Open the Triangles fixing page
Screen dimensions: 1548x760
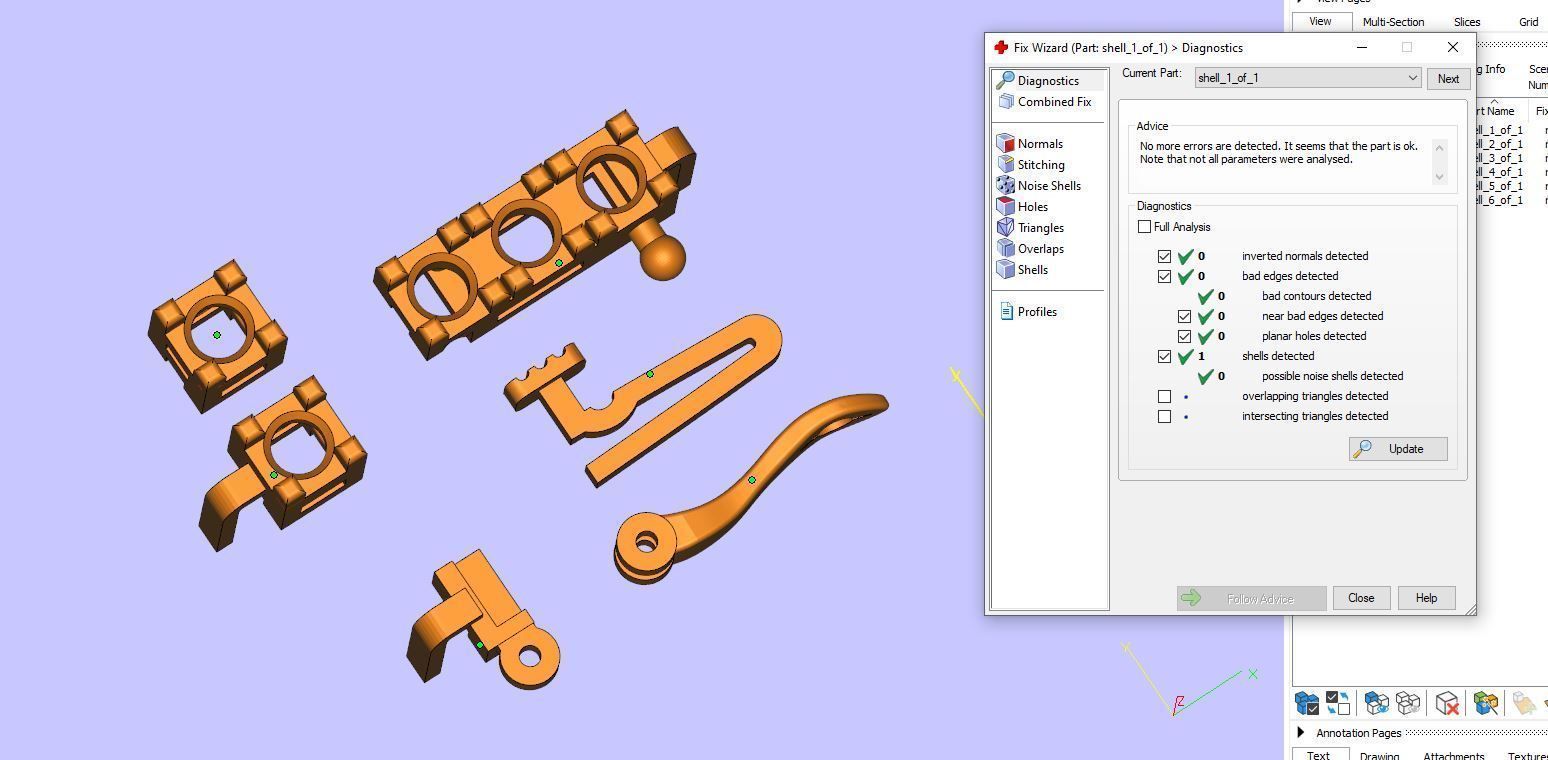click(1031, 228)
